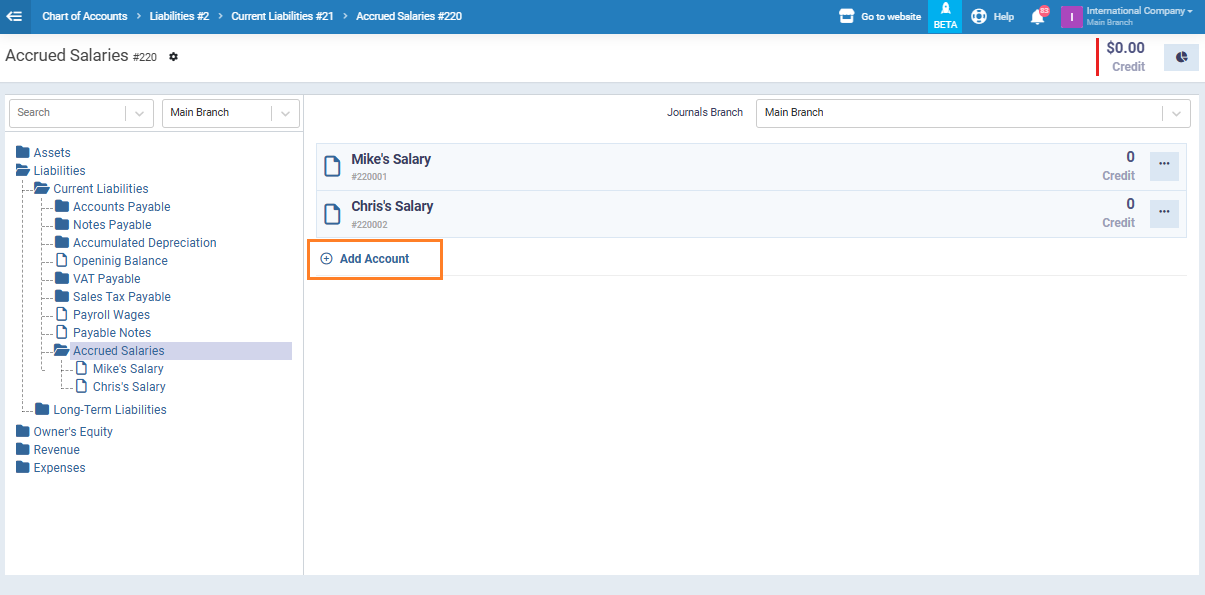Image resolution: width=1205 pixels, height=595 pixels.
Task: Click the back arrow menu icon
Action: [x=14, y=16]
